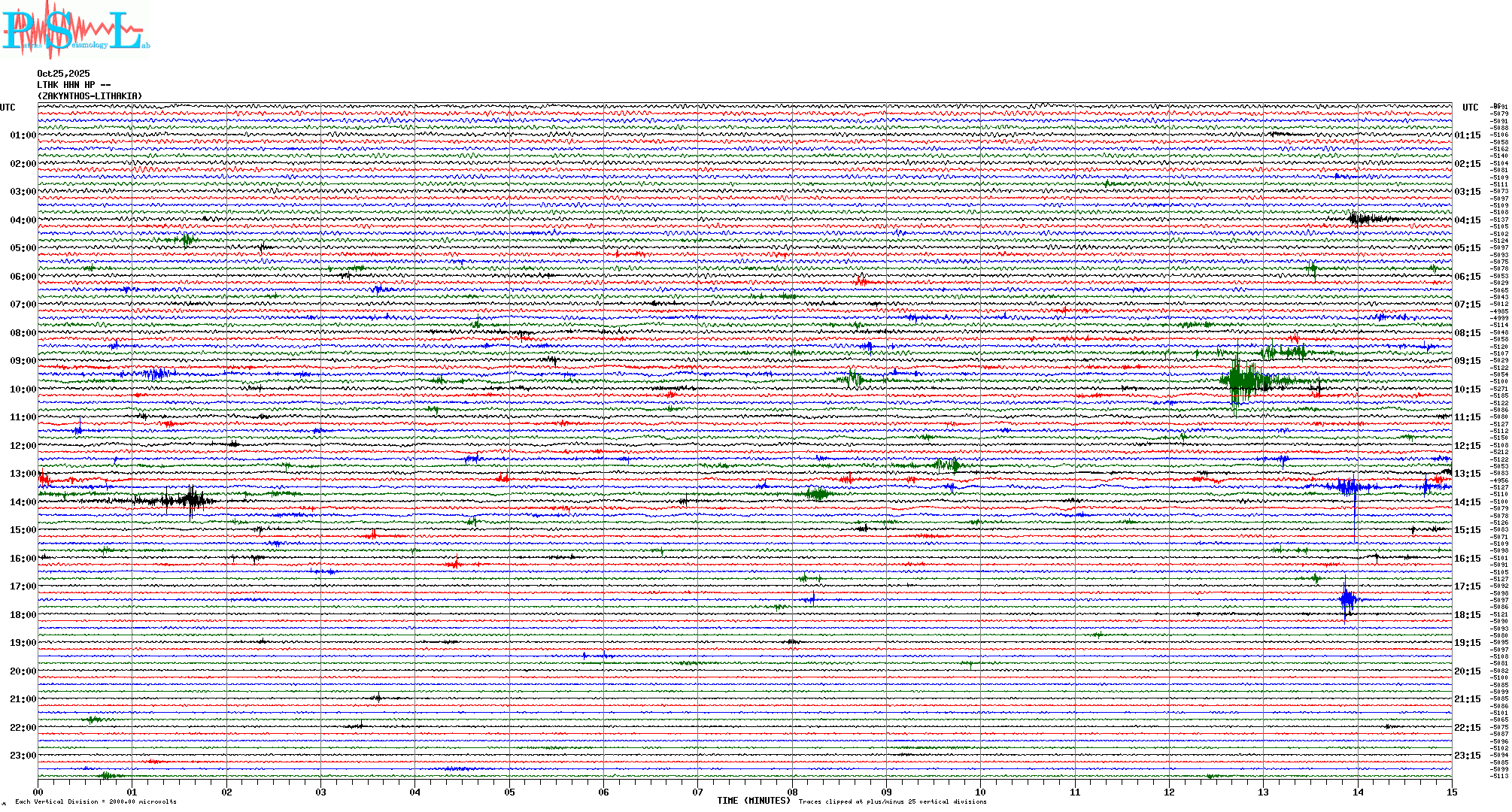The width and height of the screenshot is (1512, 812).
Task: Click the black event on 04:00 trace
Action: click(1362, 219)
